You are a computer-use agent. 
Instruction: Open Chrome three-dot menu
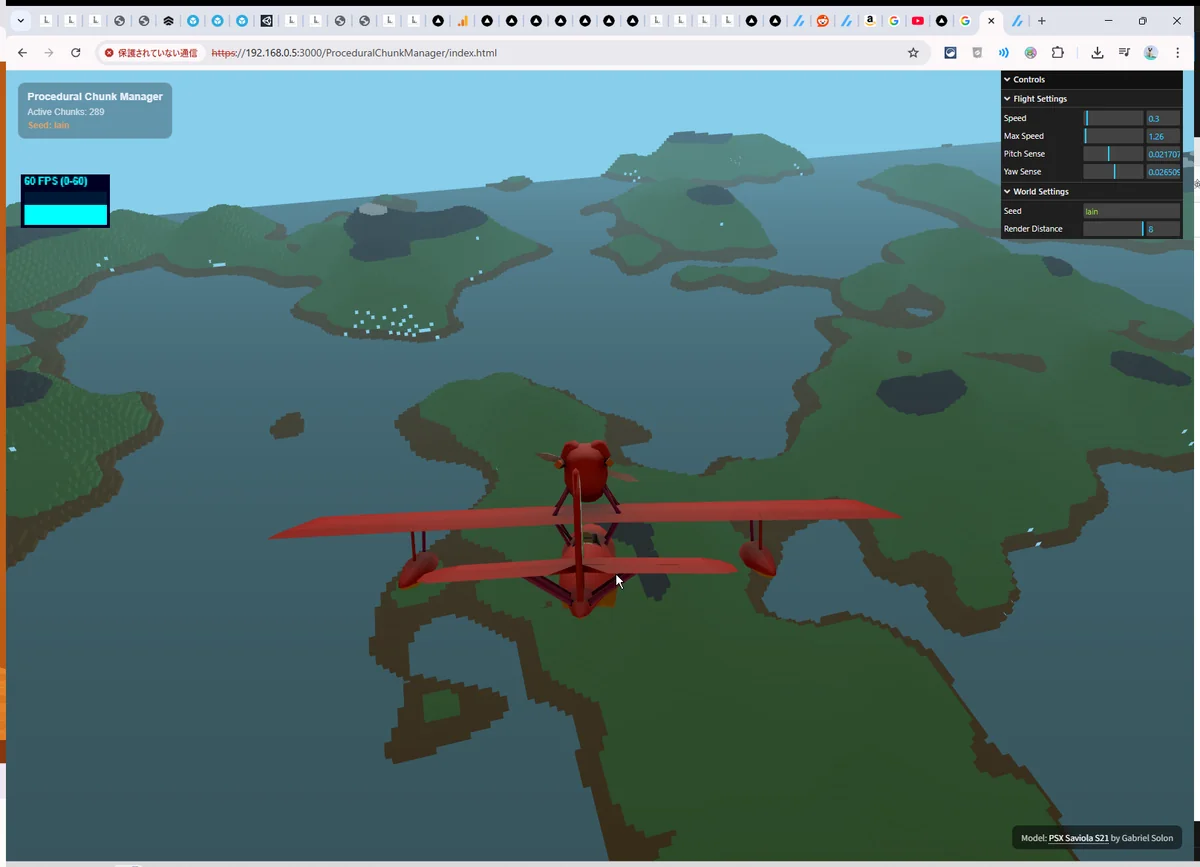pyautogui.click(x=1177, y=53)
